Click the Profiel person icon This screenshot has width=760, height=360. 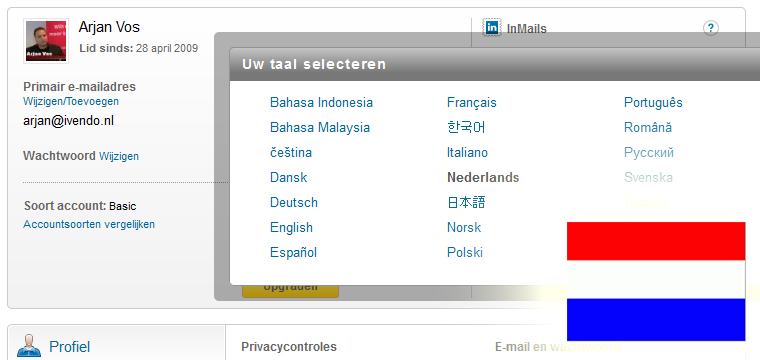click(x=29, y=345)
